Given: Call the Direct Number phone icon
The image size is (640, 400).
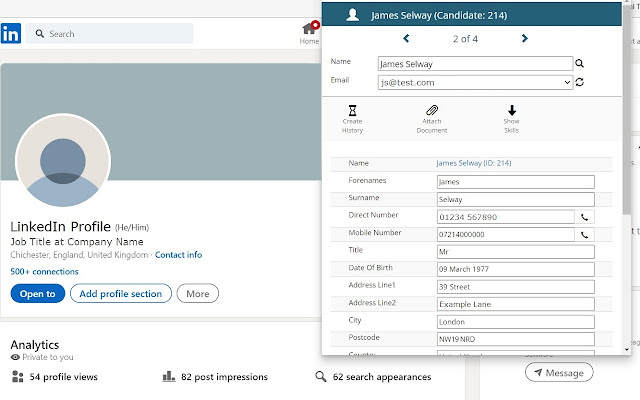Looking at the screenshot, I should (x=584, y=217).
